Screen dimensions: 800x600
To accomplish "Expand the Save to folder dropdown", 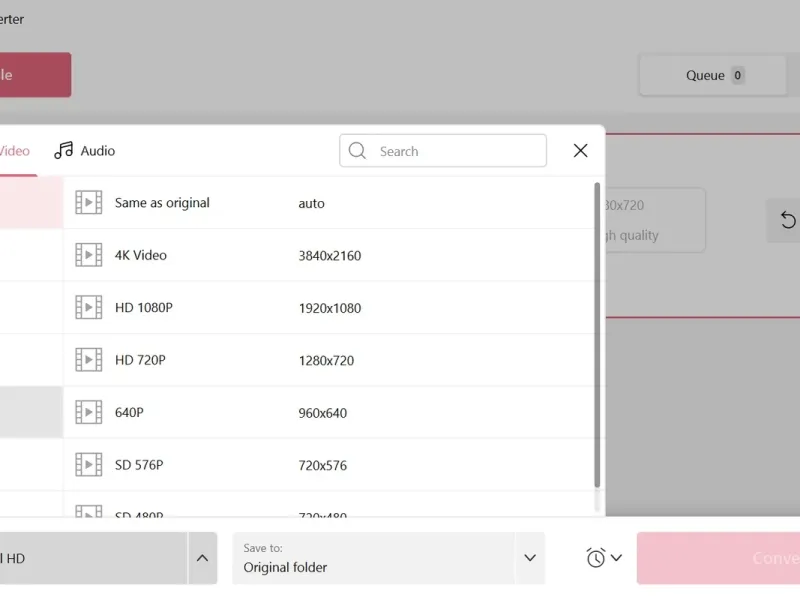I will [530, 558].
